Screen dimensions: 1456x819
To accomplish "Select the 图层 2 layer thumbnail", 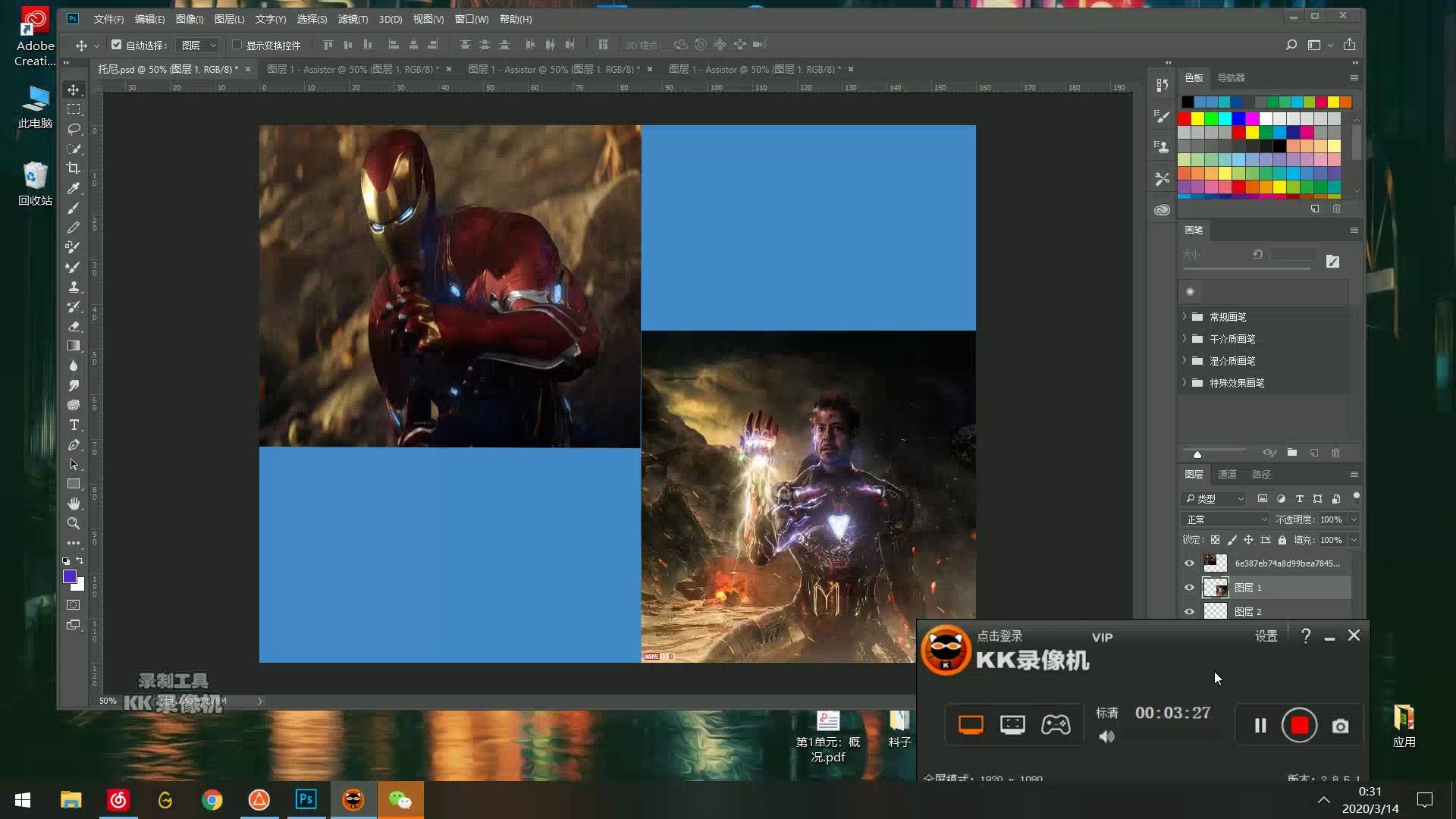I will coord(1216,611).
